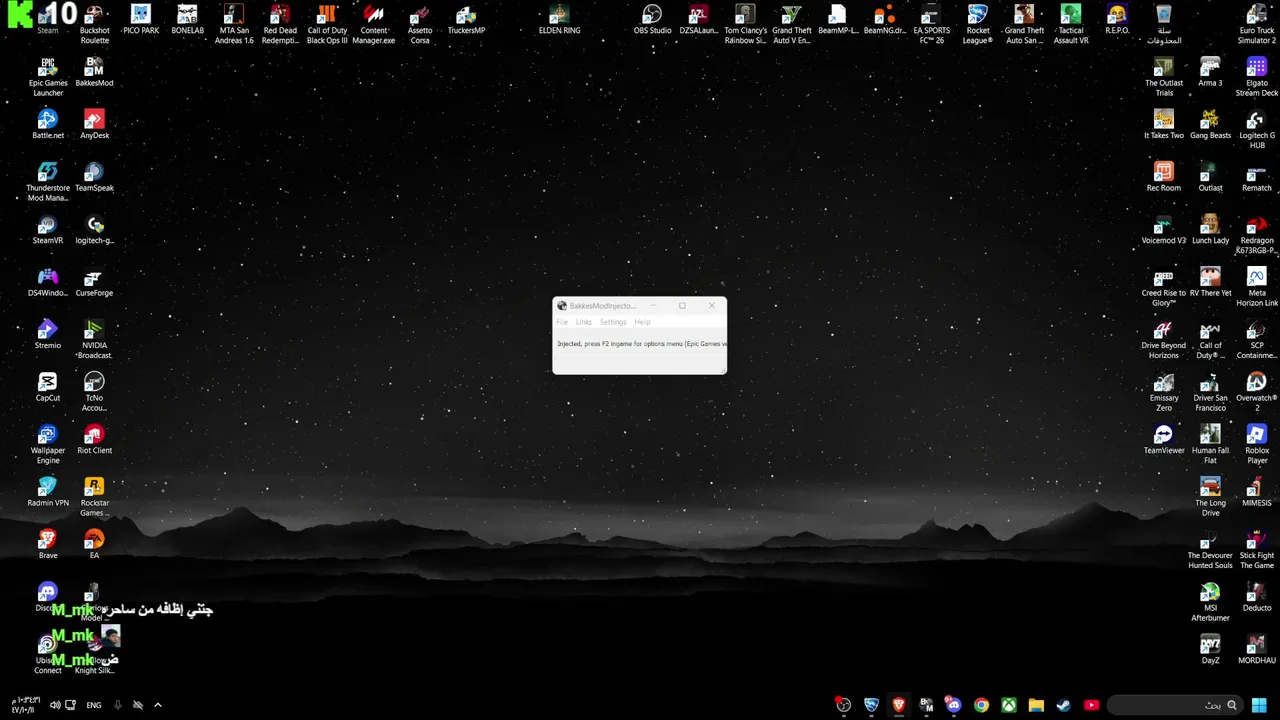Select the AnyDesk desktop shortcut
This screenshot has width=1280, height=720.
pyautogui.click(x=94, y=125)
